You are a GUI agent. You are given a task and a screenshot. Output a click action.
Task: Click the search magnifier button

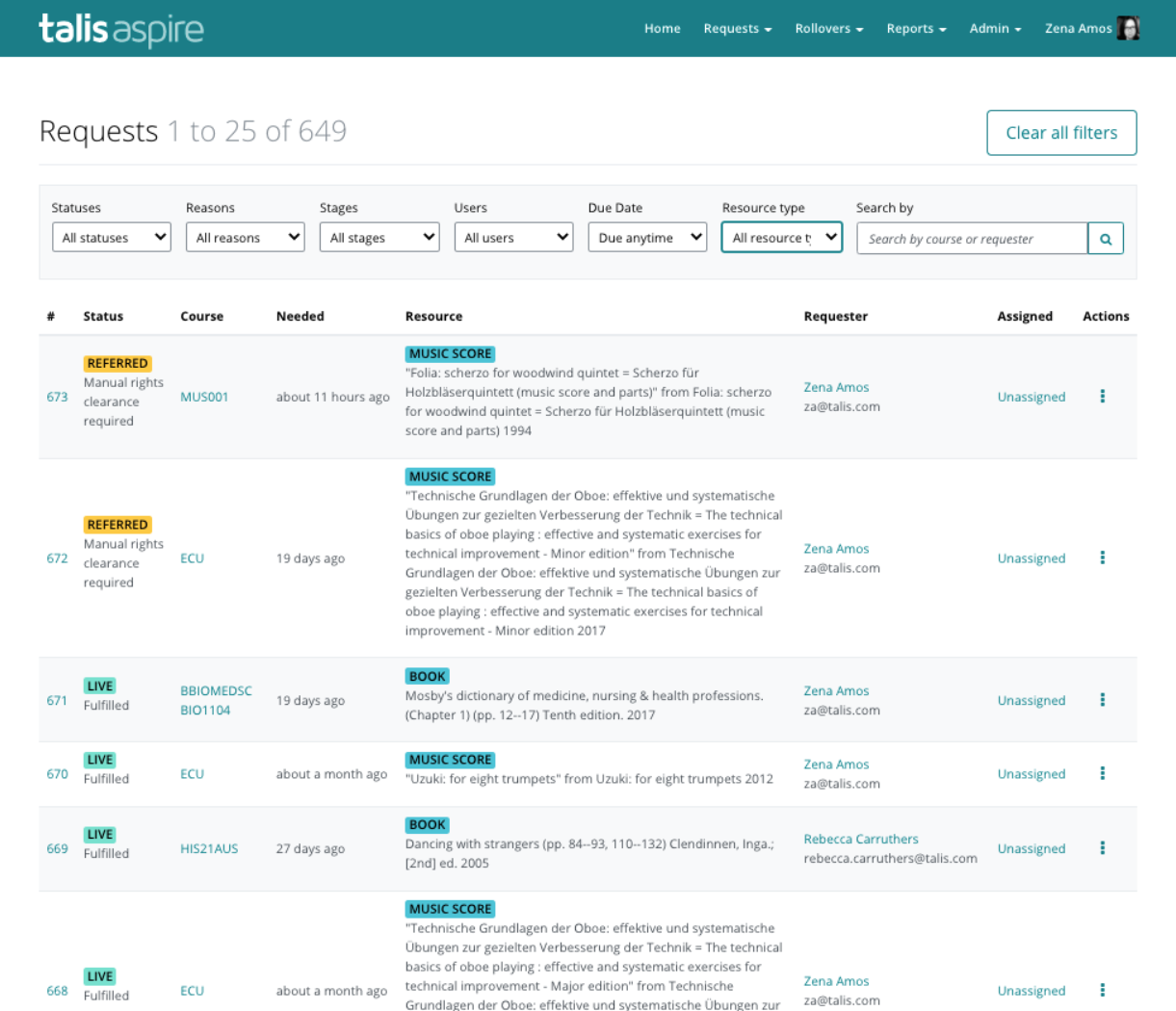click(1106, 239)
